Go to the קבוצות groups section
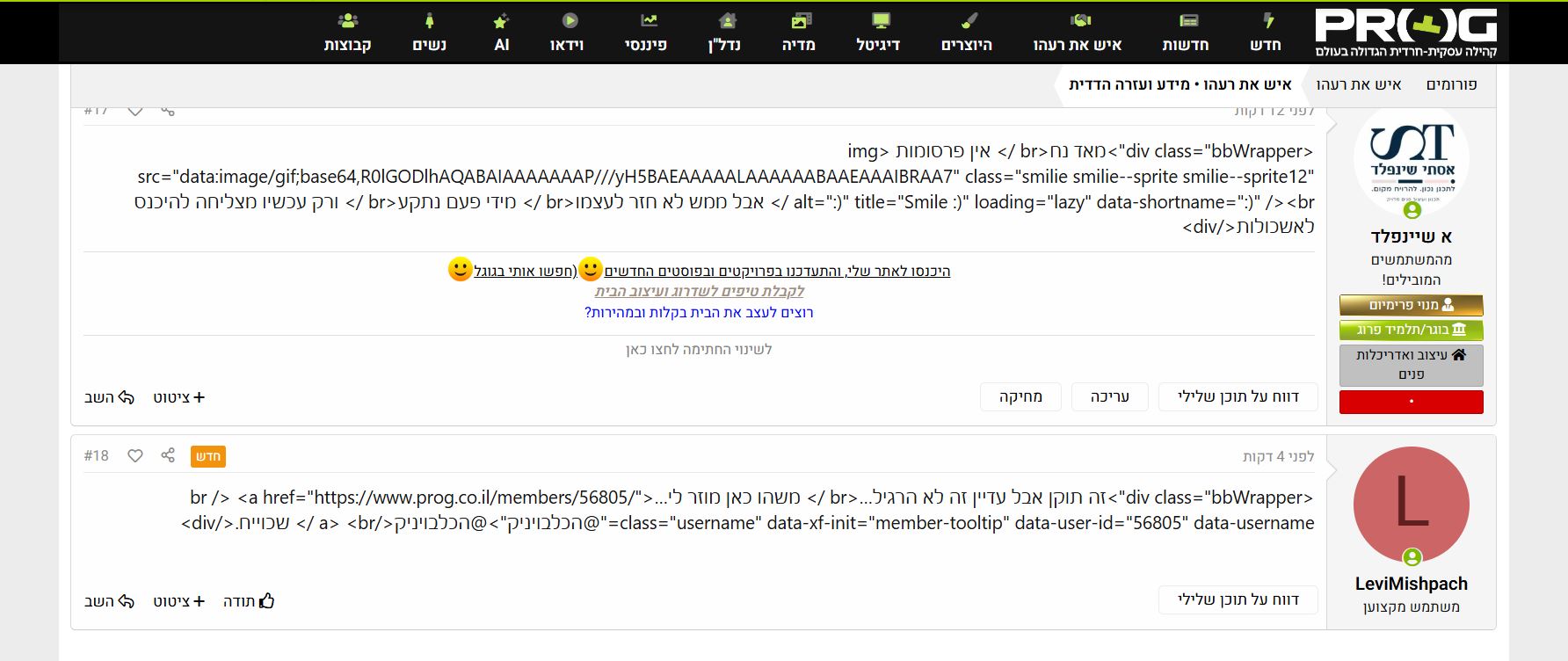 347,33
